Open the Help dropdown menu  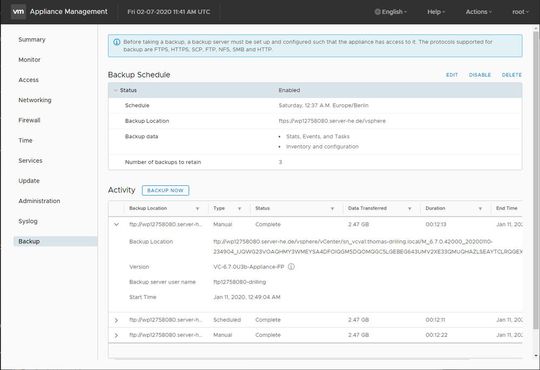click(x=436, y=12)
